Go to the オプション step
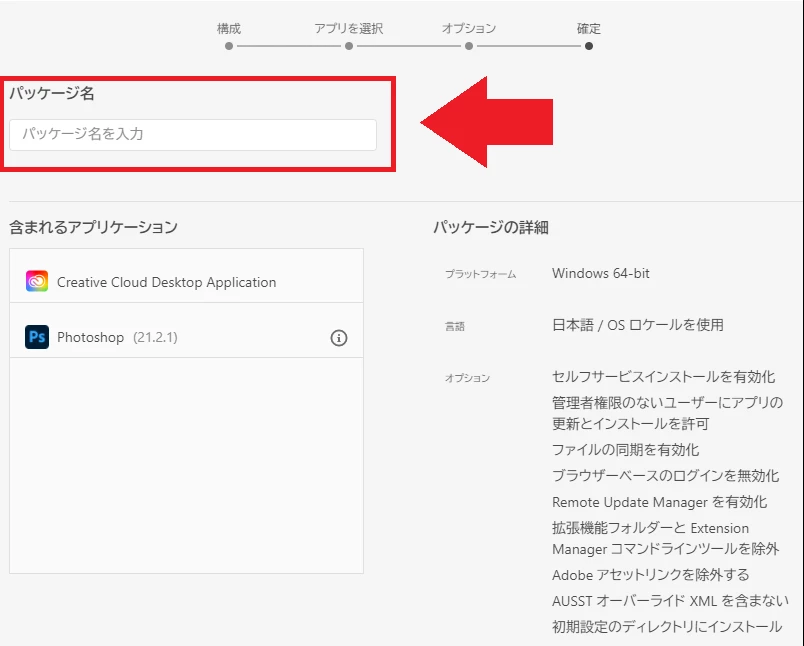The height and width of the screenshot is (646, 804). pyautogui.click(x=469, y=46)
